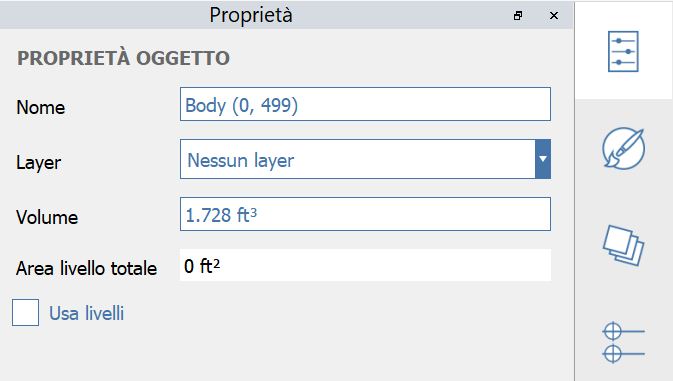Click the Nome label
Viewport: 673px width, 381px height.
click(41, 107)
